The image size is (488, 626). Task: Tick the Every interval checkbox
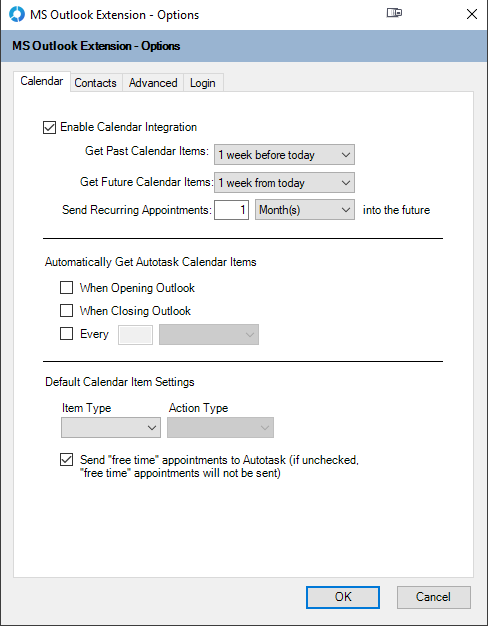[66, 334]
